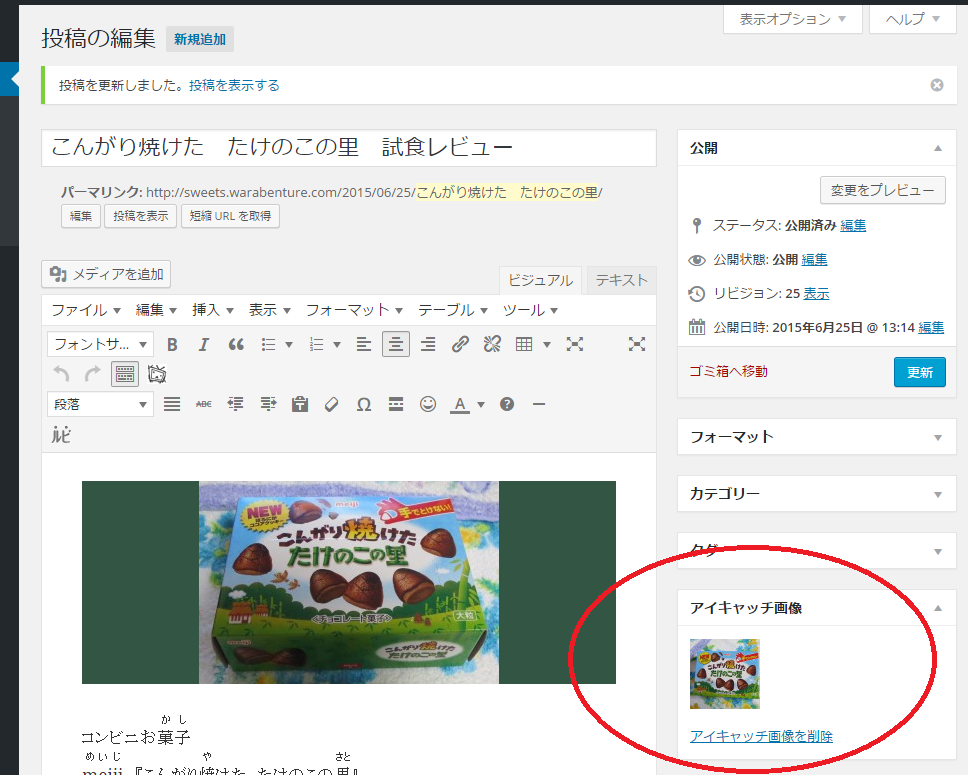Open the 表示オプション dropdown
This screenshot has width=968, height=775.
793,19
